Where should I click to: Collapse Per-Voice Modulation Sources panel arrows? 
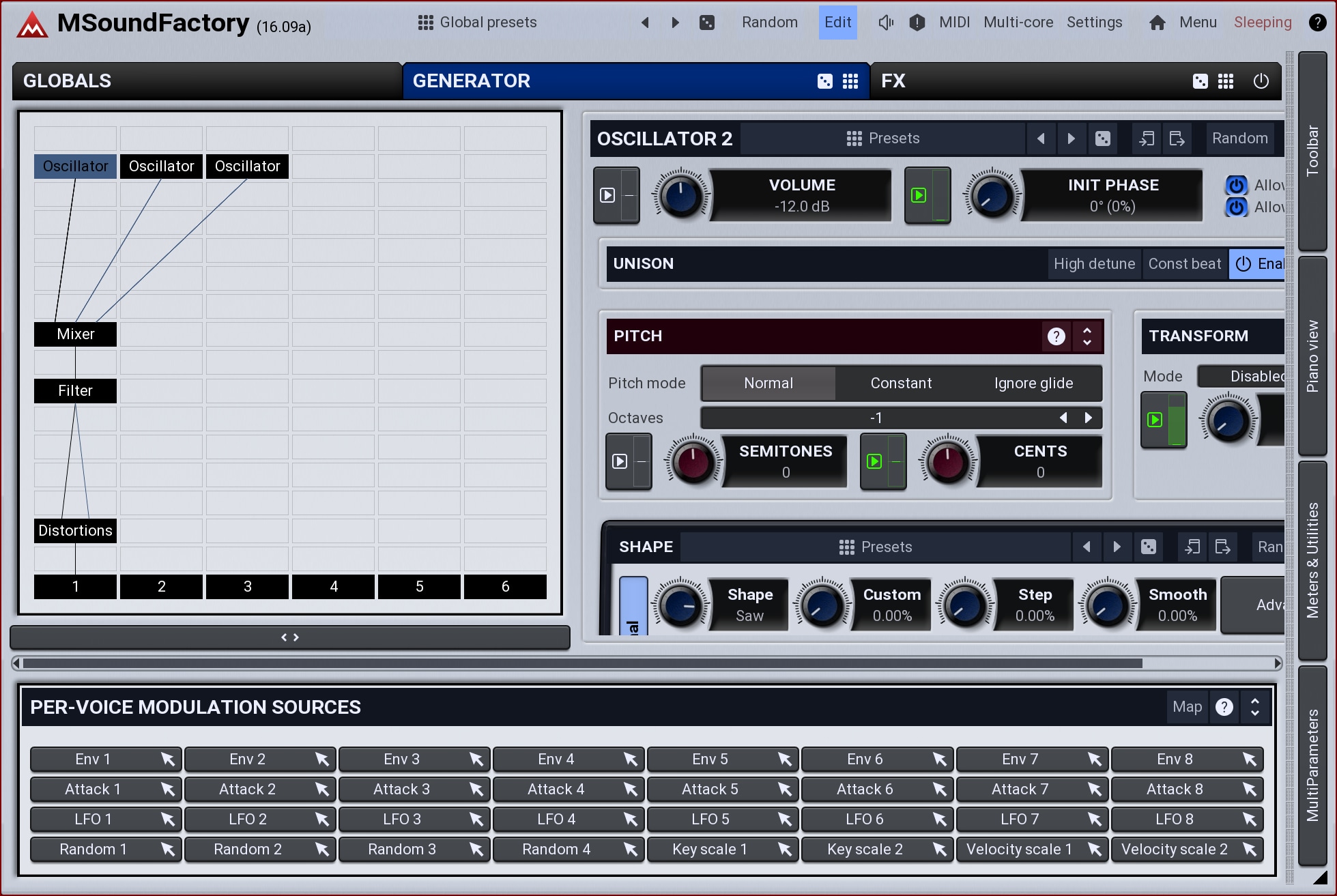[1254, 707]
